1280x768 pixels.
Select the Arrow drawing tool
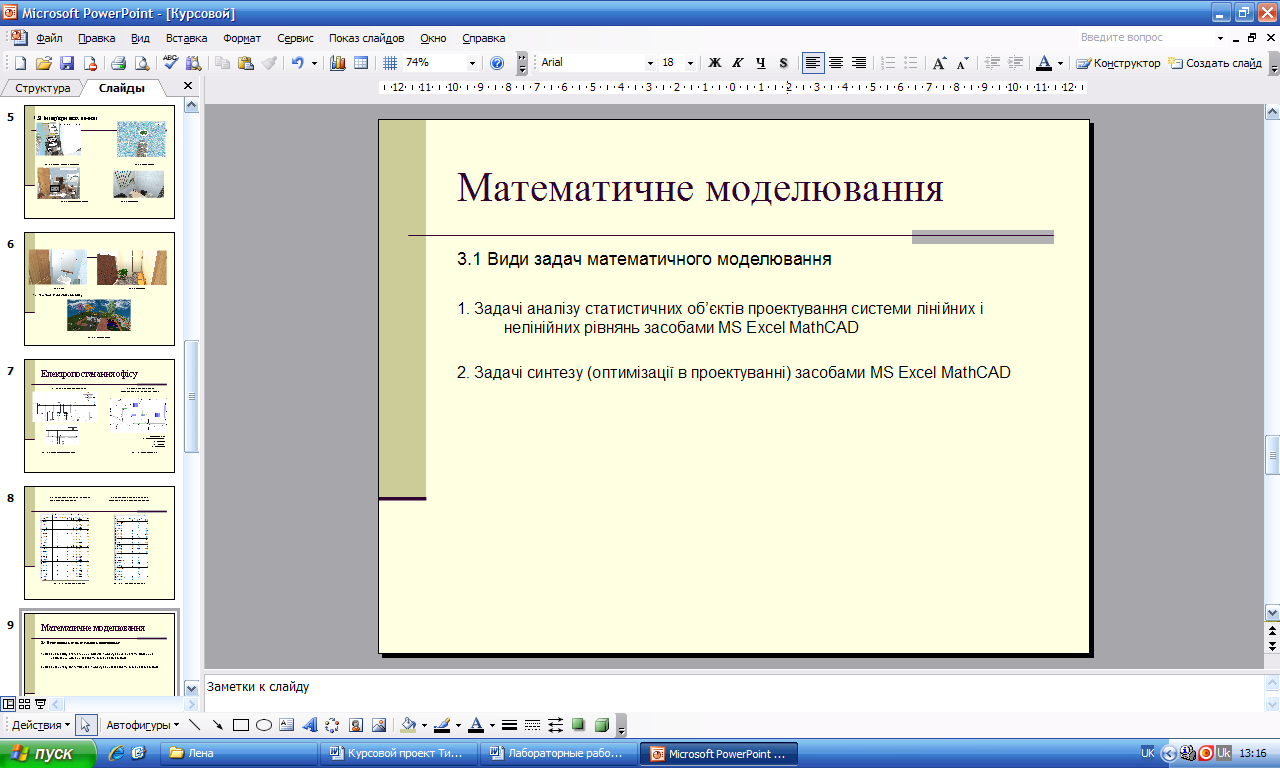(x=217, y=725)
